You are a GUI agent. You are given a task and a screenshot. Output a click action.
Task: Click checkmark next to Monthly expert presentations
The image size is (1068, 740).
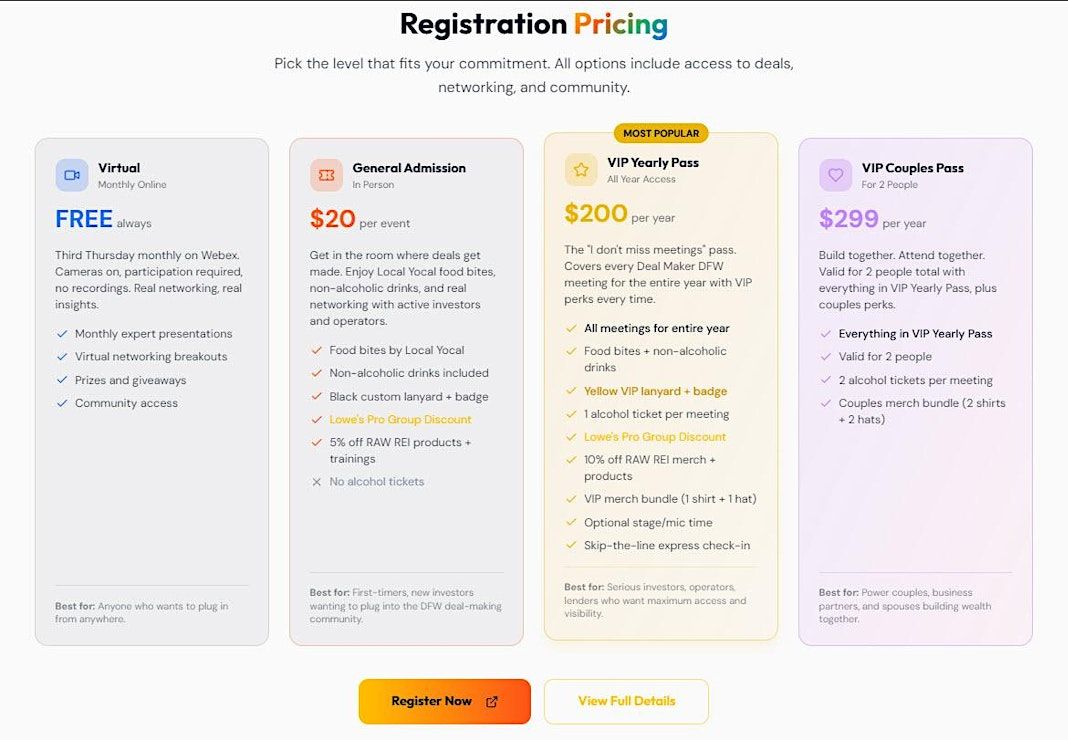(63, 334)
